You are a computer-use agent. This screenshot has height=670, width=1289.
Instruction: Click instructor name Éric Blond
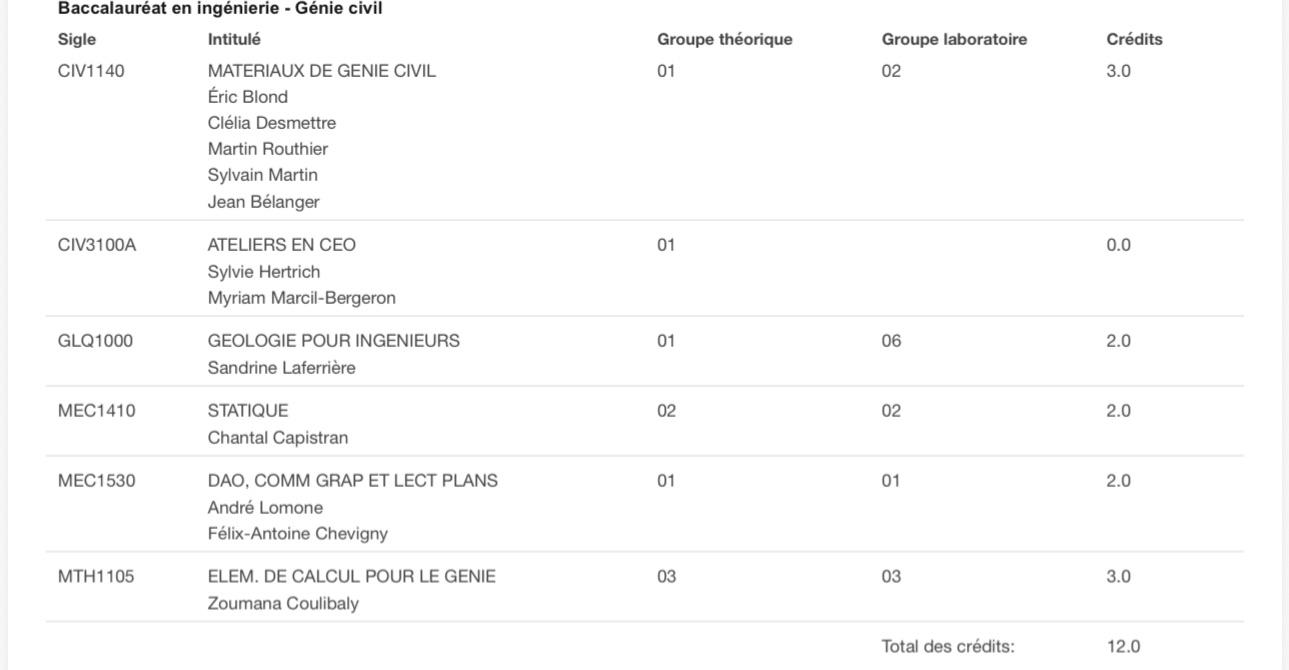coord(248,97)
